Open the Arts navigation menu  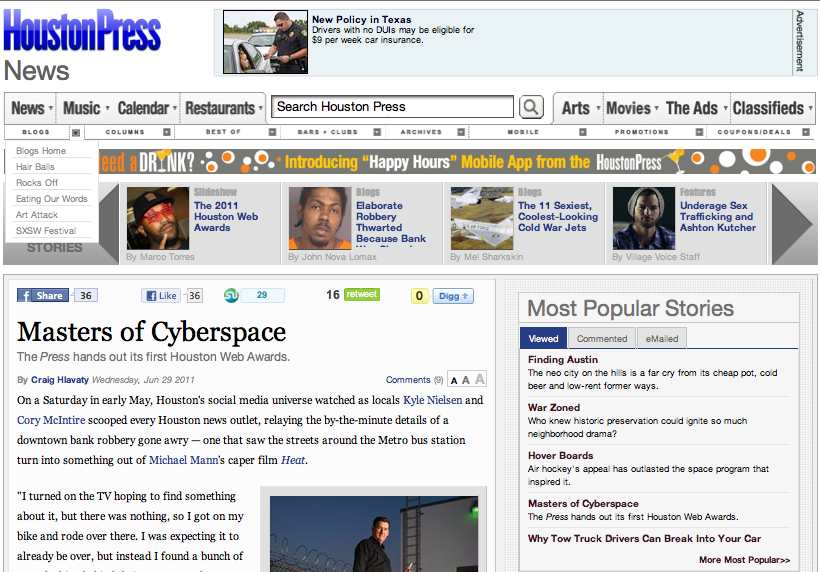coord(579,108)
